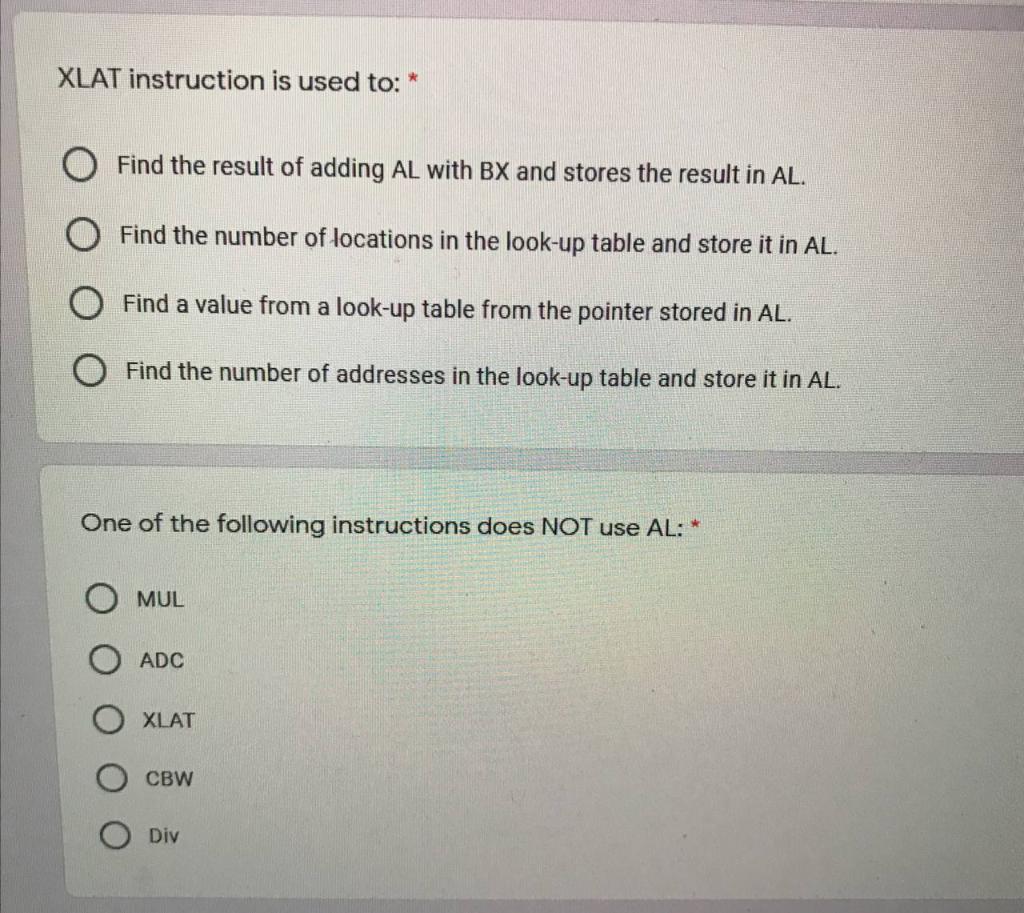Select the CBW answer option
1024x913 pixels.
[x=111, y=778]
